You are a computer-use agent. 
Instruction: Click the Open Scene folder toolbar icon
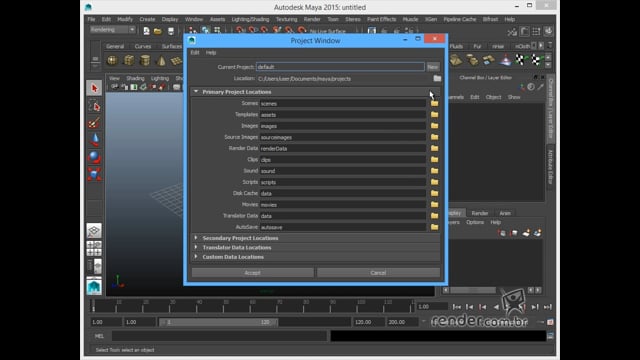(158, 31)
